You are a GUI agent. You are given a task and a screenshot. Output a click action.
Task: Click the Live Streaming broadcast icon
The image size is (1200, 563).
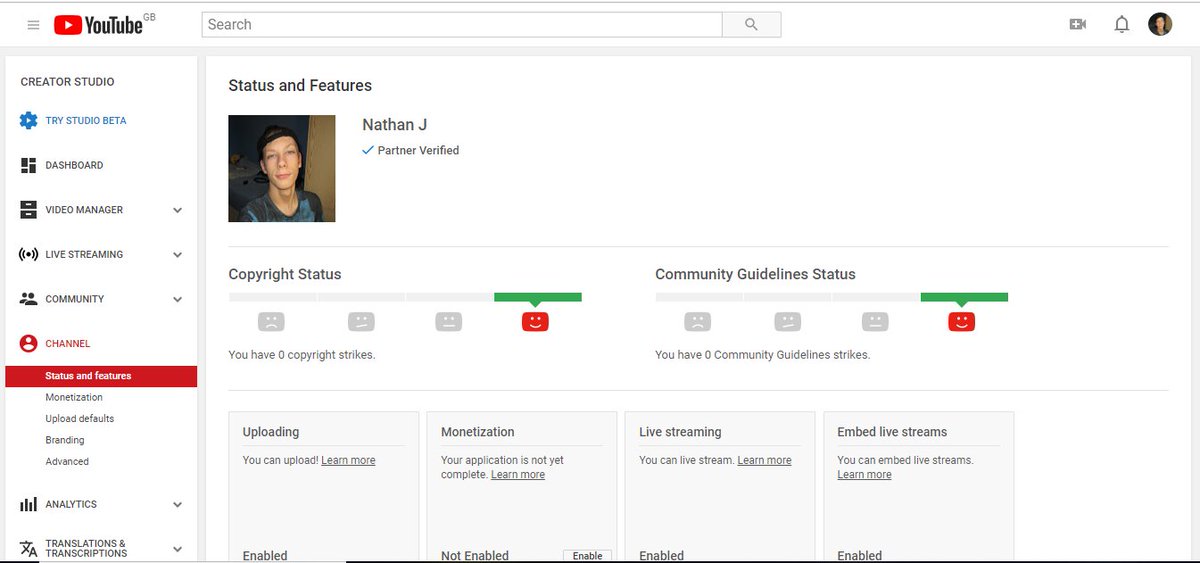click(x=28, y=254)
